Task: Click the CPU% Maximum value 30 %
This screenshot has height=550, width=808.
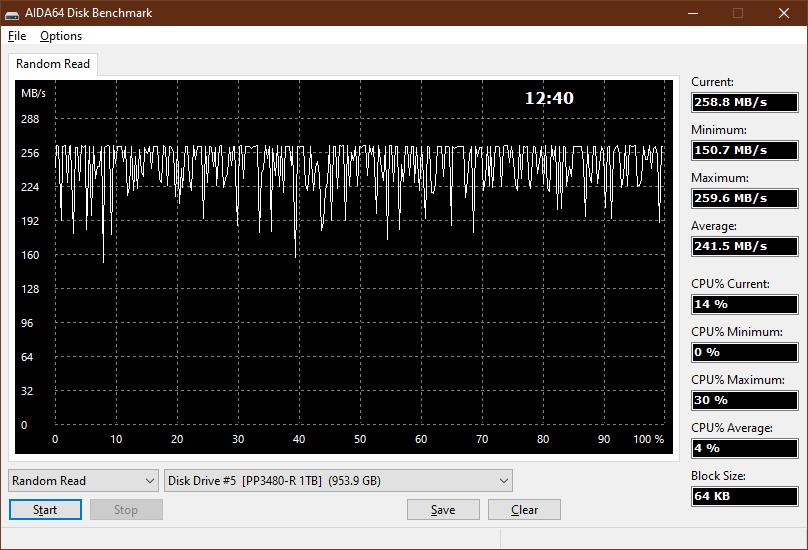Action: coord(745,400)
